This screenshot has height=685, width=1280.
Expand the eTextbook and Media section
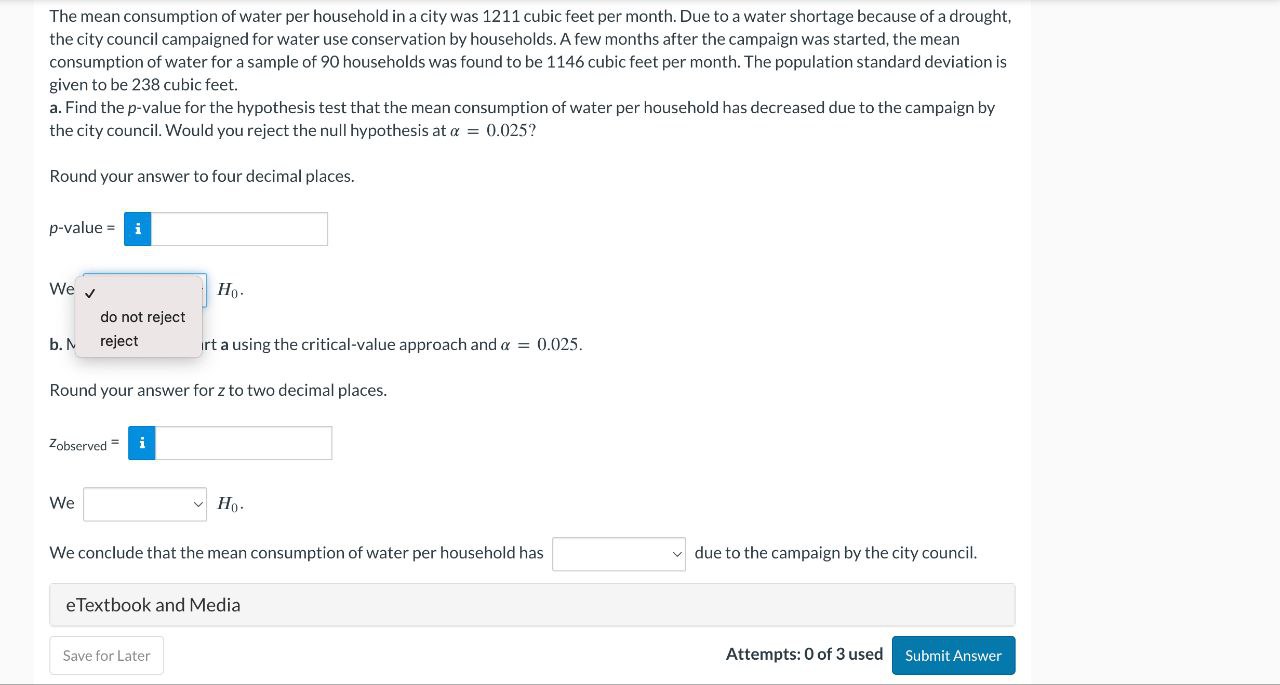152,604
